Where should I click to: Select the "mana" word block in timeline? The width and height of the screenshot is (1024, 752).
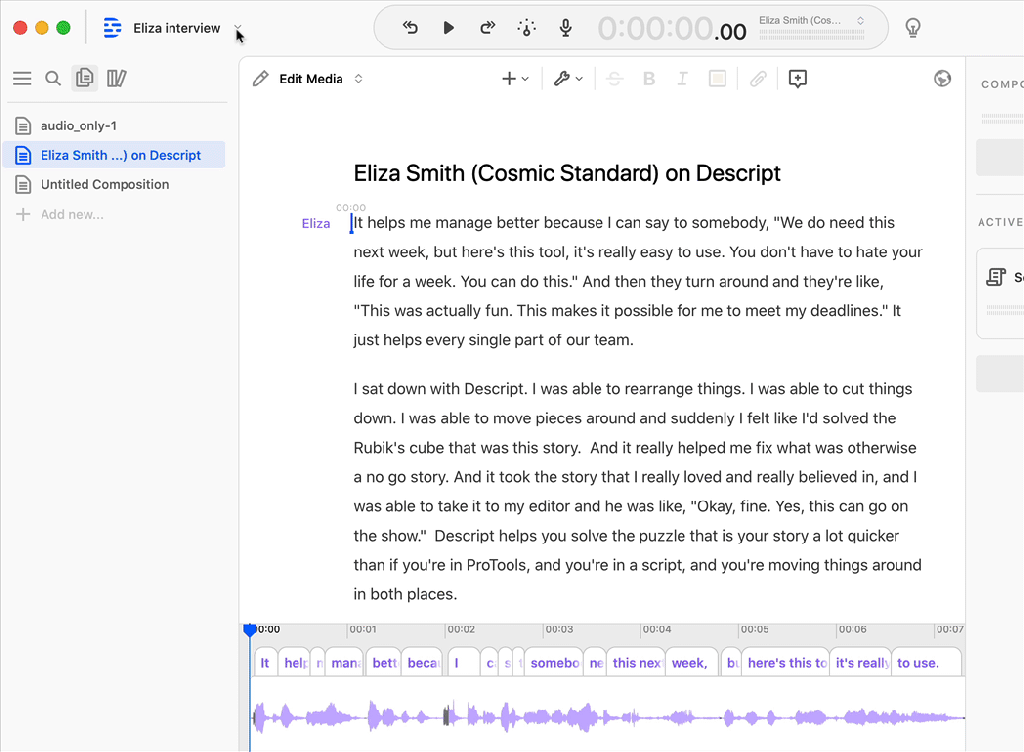point(344,663)
